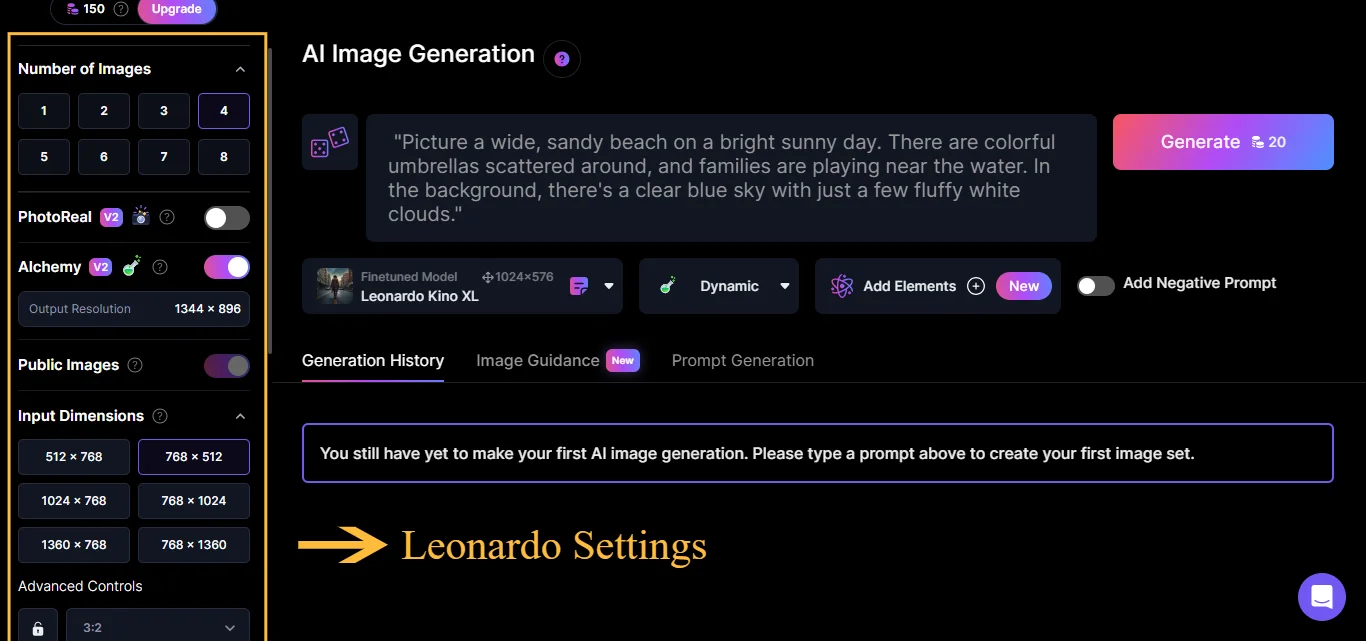
Task: Select the 1024 × 768 dimension option
Action: click(73, 500)
